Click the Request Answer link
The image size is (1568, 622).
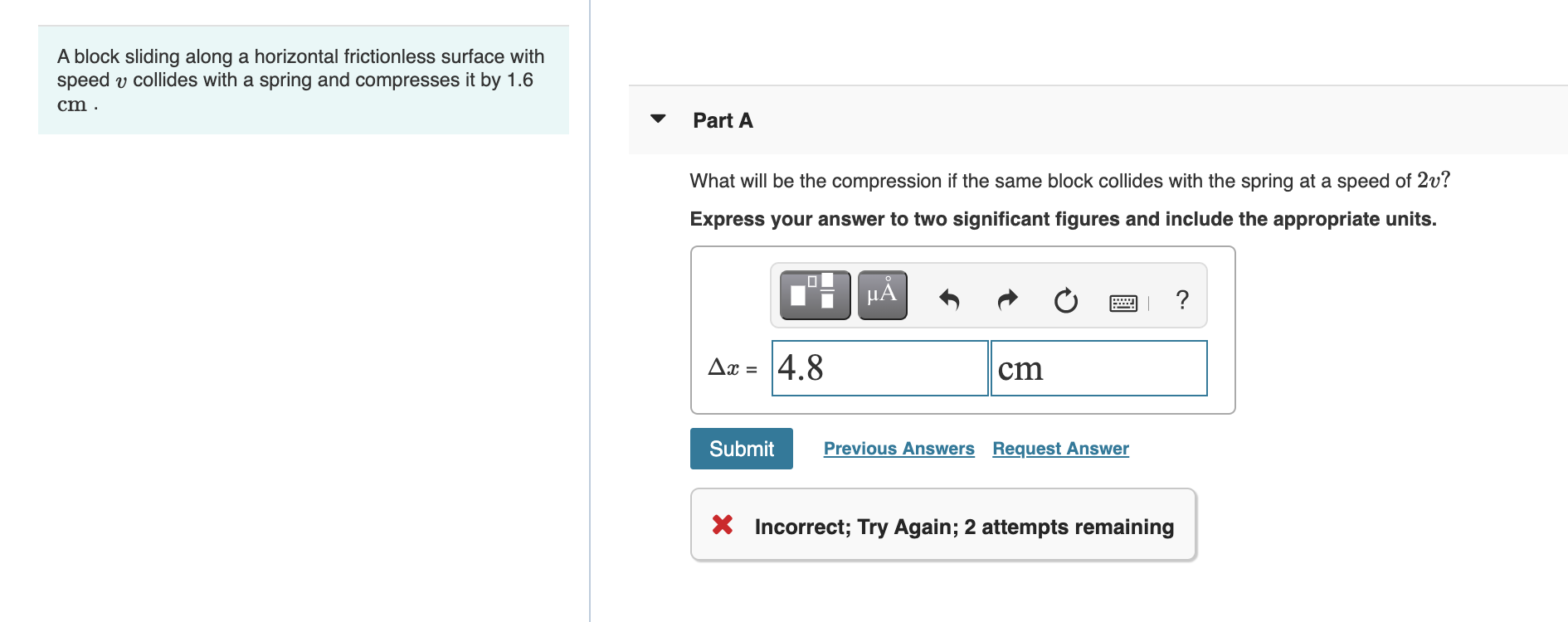(1060, 449)
